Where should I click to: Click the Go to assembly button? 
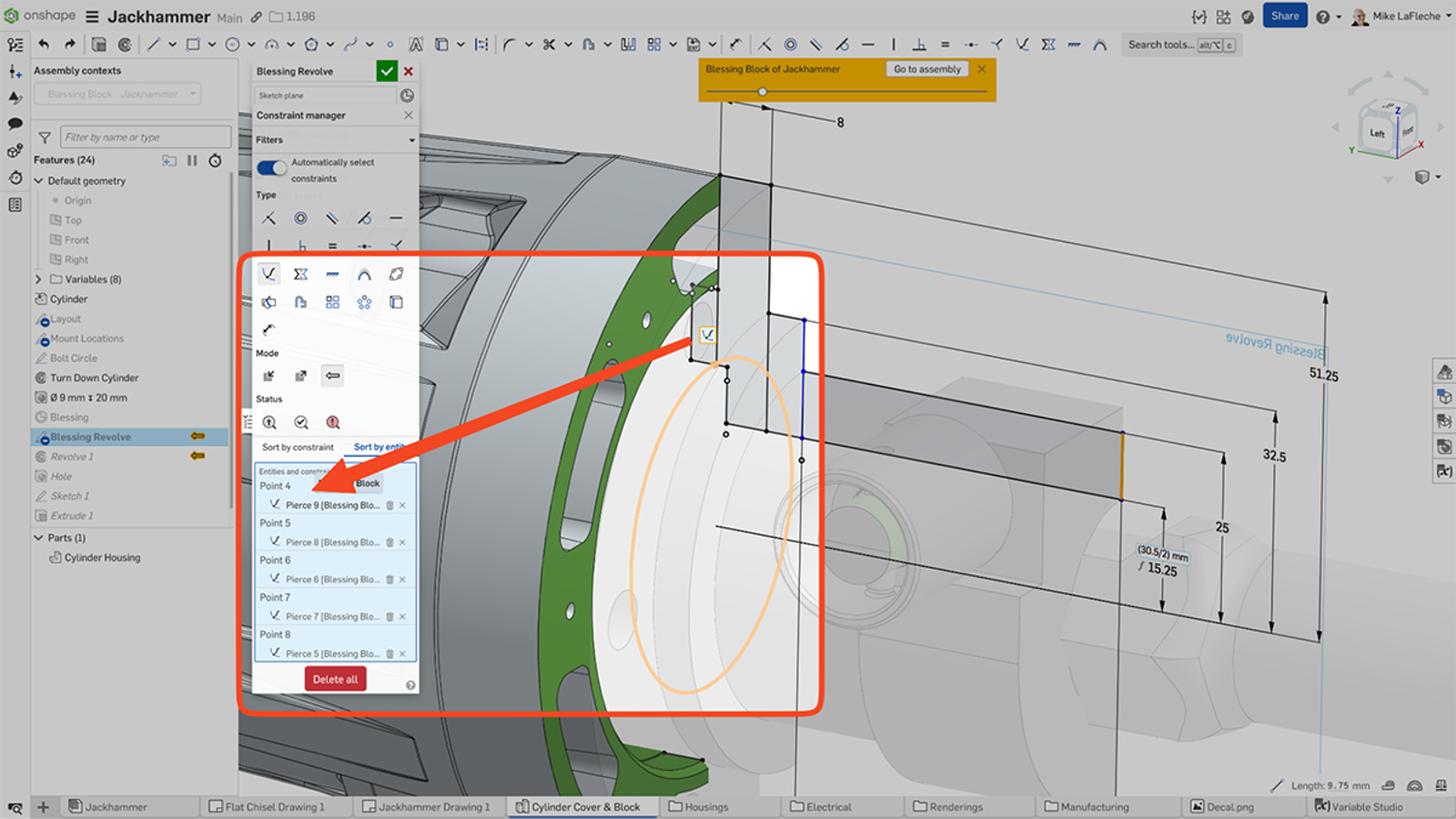pos(926,69)
